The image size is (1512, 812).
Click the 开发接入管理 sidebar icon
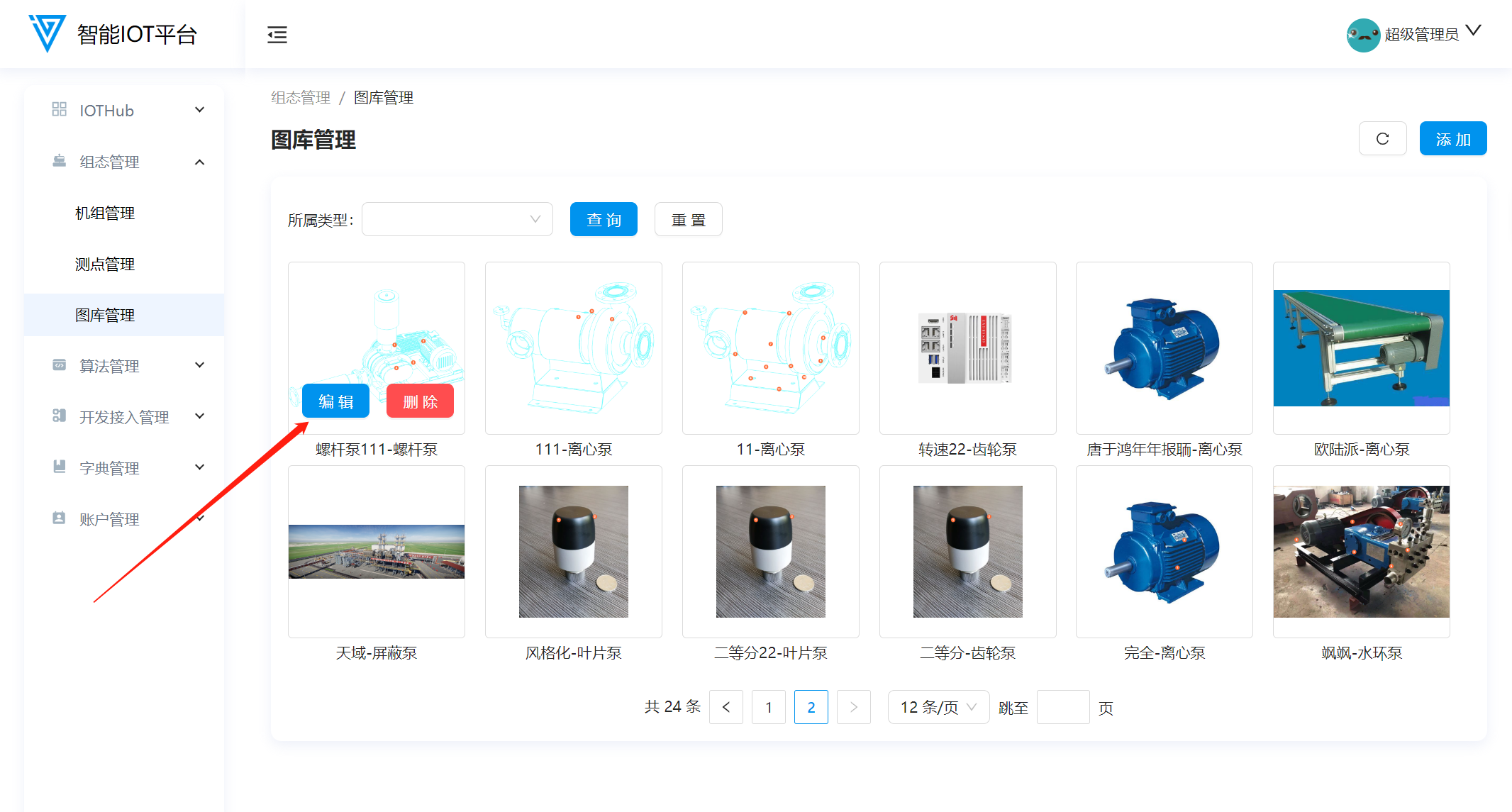(60, 416)
